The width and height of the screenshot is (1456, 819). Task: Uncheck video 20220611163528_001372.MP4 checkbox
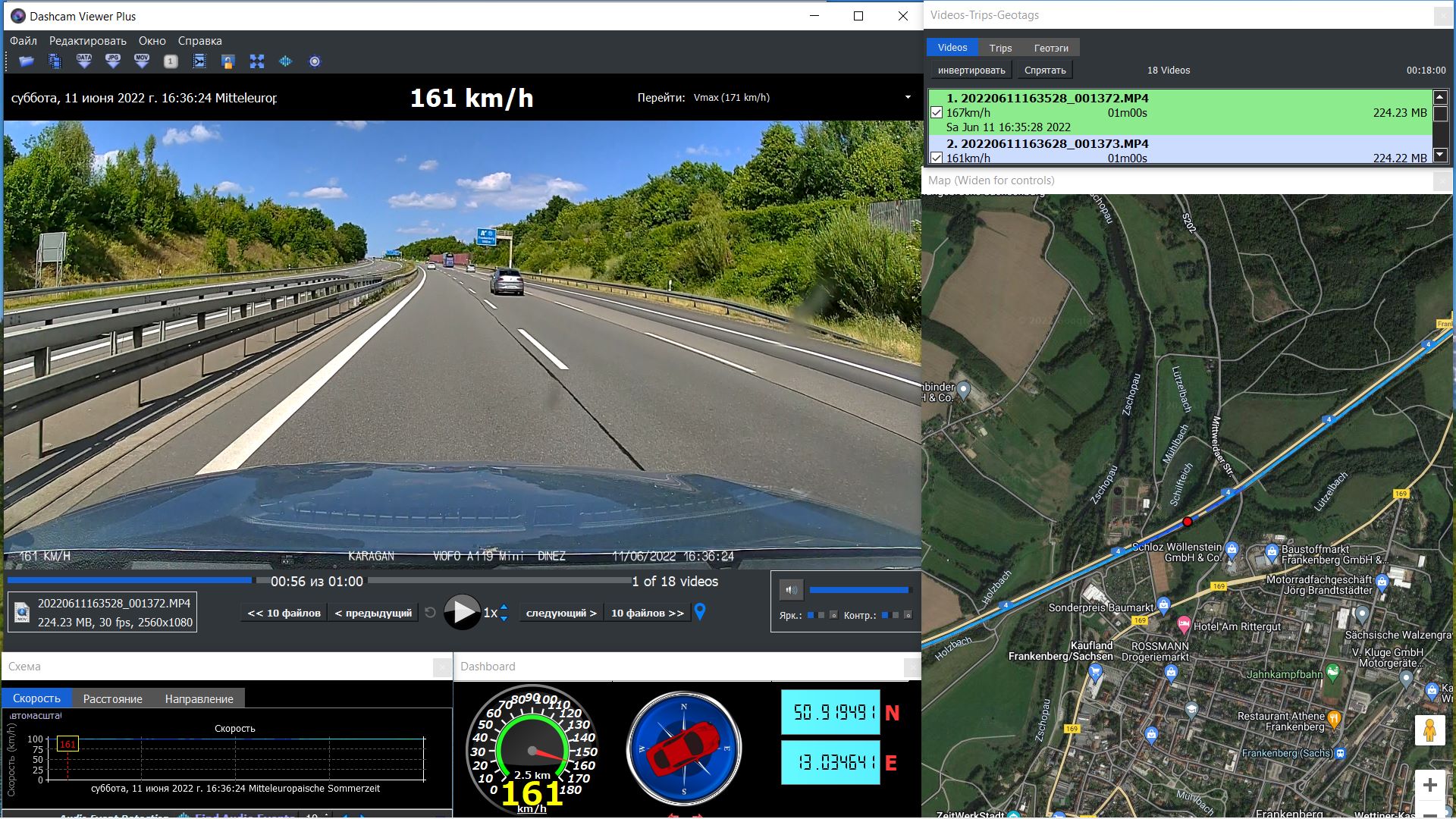pos(937,112)
